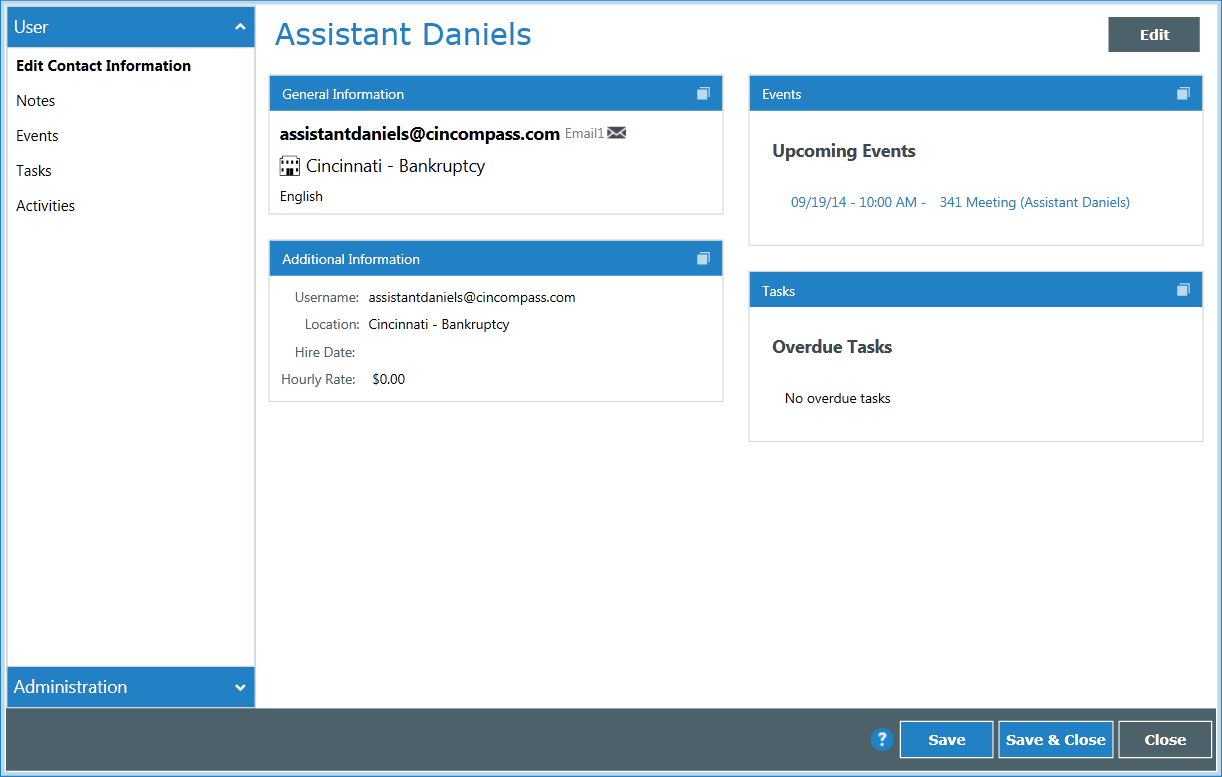This screenshot has width=1222, height=777.
Task: Select Tasks in the sidebar
Action: [x=33, y=170]
